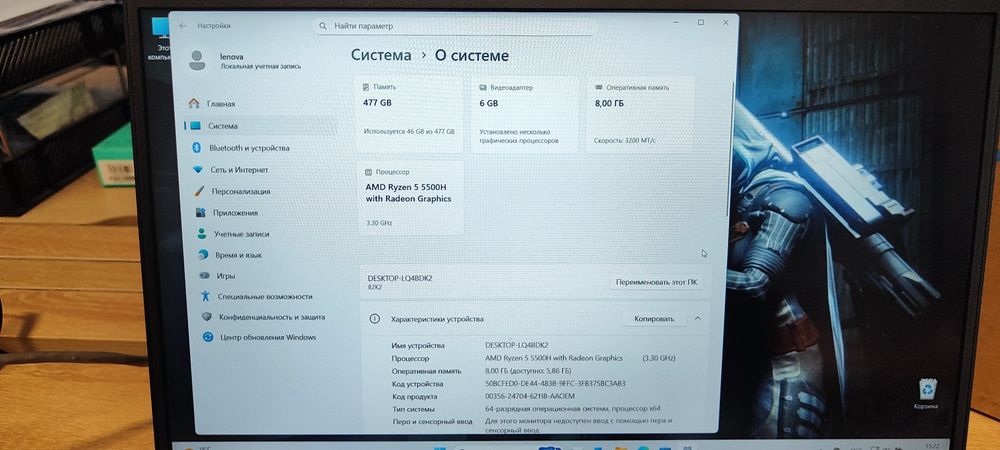Open the Процессор AMD Ryzen card
This screenshot has width=1000, height=450.
click(x=411, y=198)
